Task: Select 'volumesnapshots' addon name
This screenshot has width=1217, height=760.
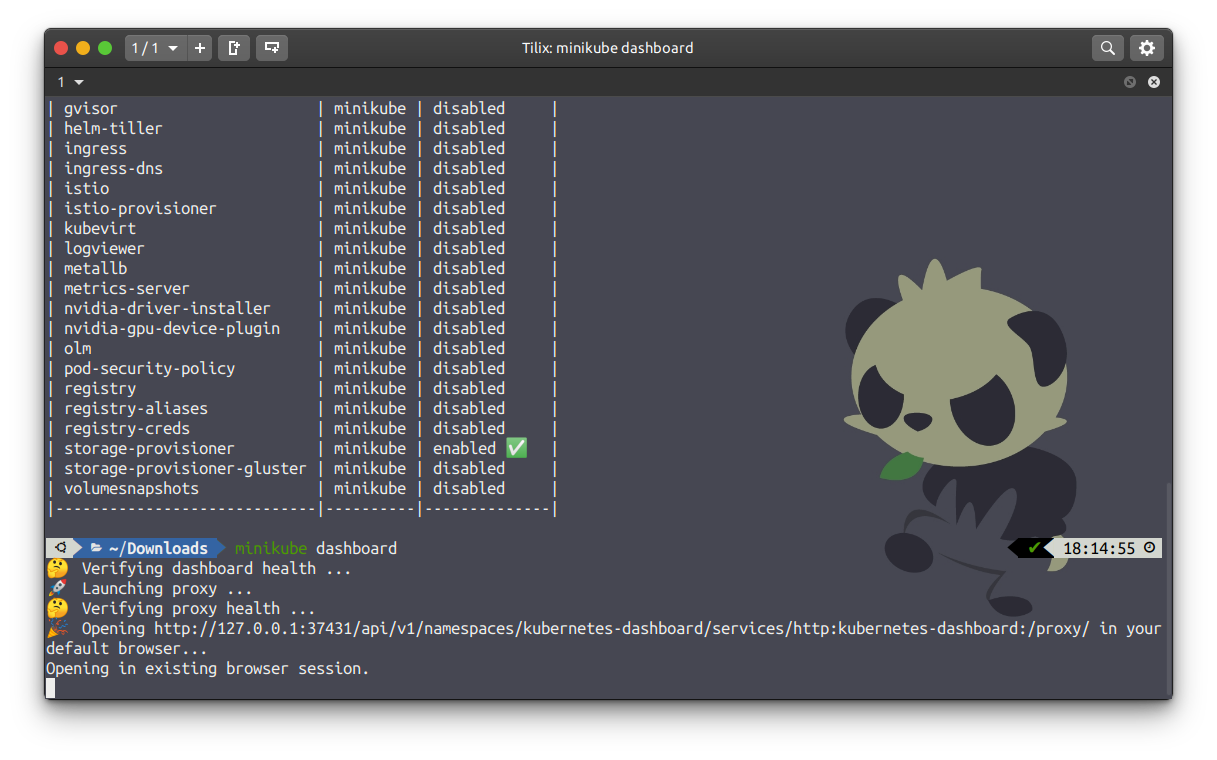Action: 131,488
